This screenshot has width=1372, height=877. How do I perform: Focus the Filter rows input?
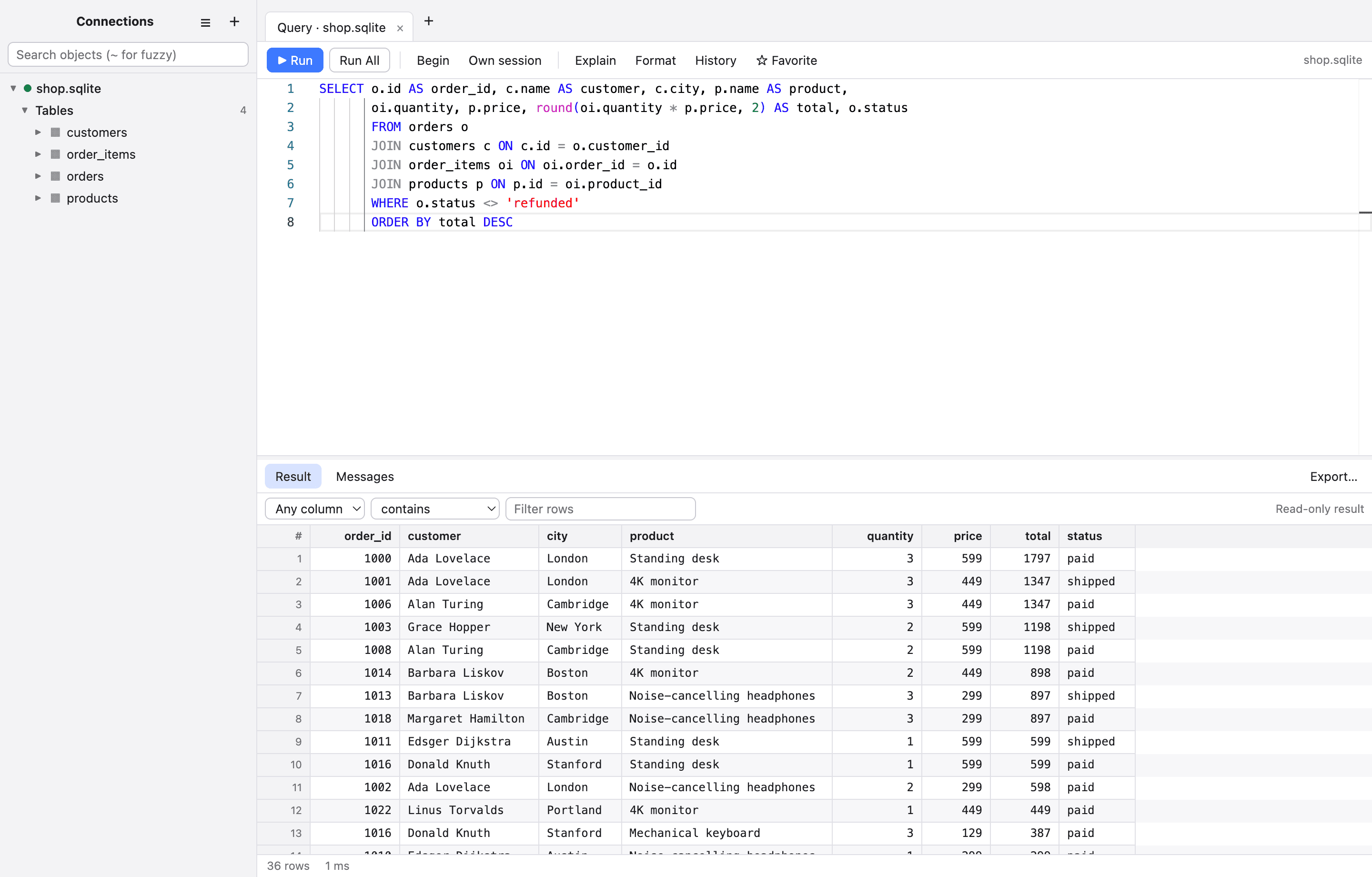[x=600, y=509]
